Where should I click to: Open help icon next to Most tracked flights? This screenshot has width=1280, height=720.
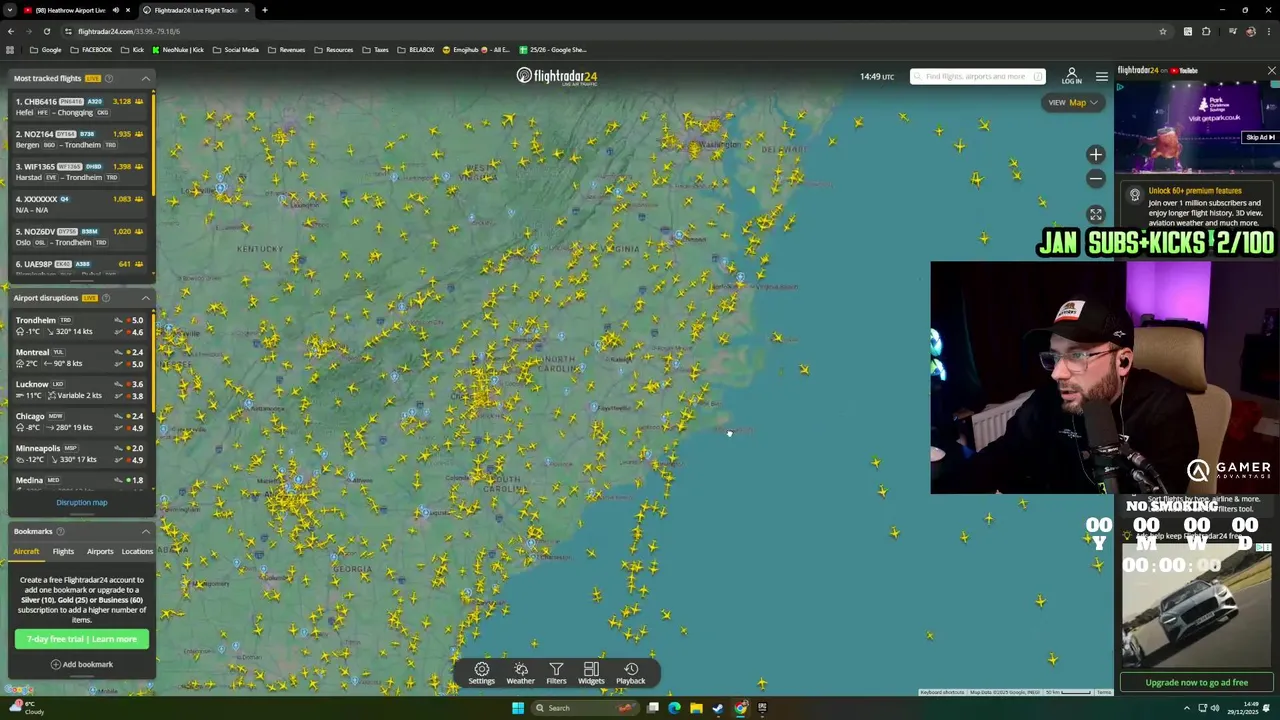pos(109,78)
